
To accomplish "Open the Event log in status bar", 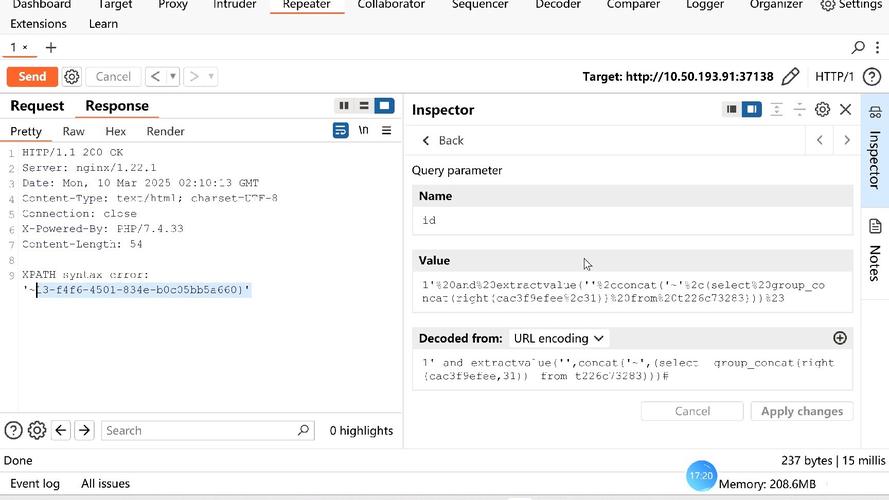I will 35,484.
